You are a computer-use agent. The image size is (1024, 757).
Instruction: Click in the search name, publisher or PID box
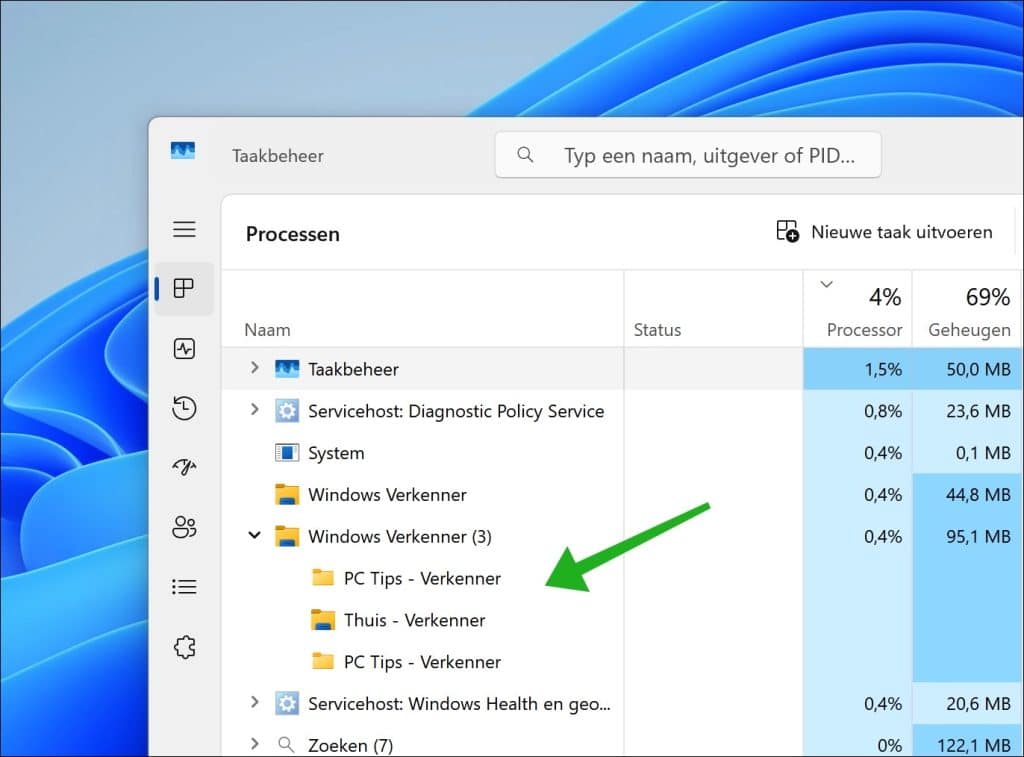point(688,155)
